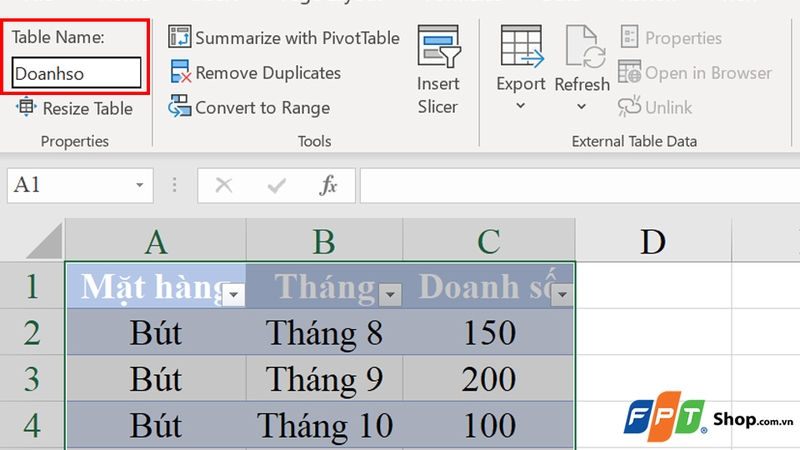Click the Resize Table label

[87, 108]
